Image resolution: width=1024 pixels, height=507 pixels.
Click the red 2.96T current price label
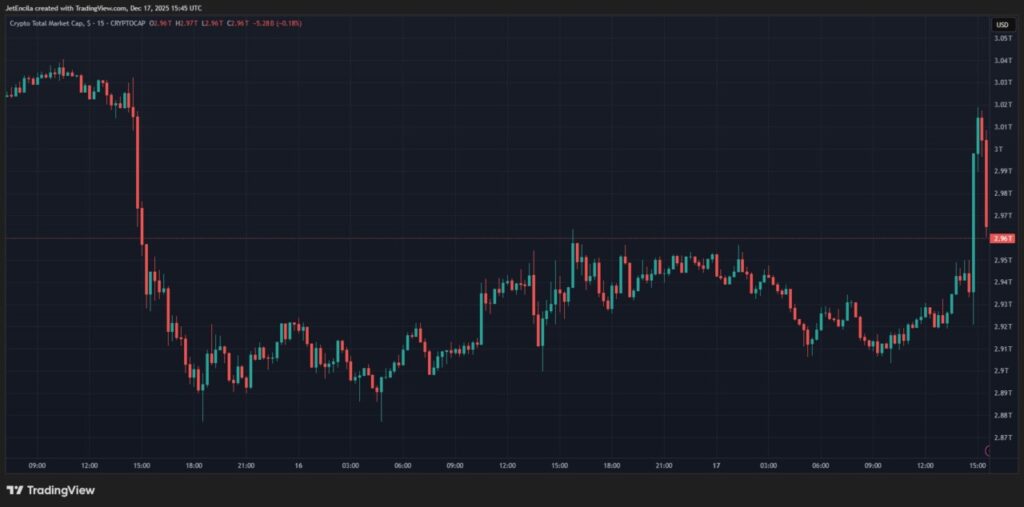click(x=1002, y=238)
